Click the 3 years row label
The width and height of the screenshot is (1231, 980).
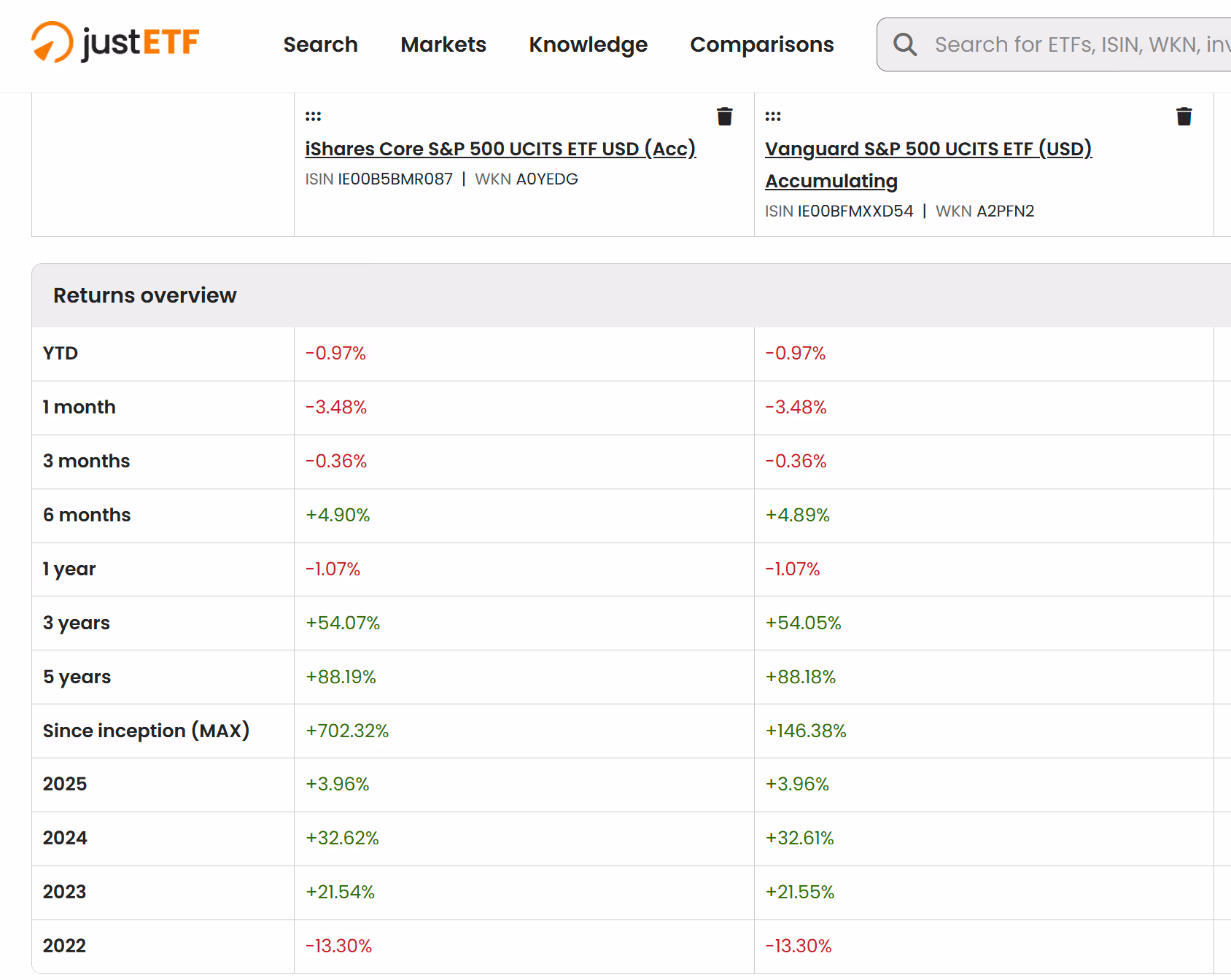click(x=77, y=623)
